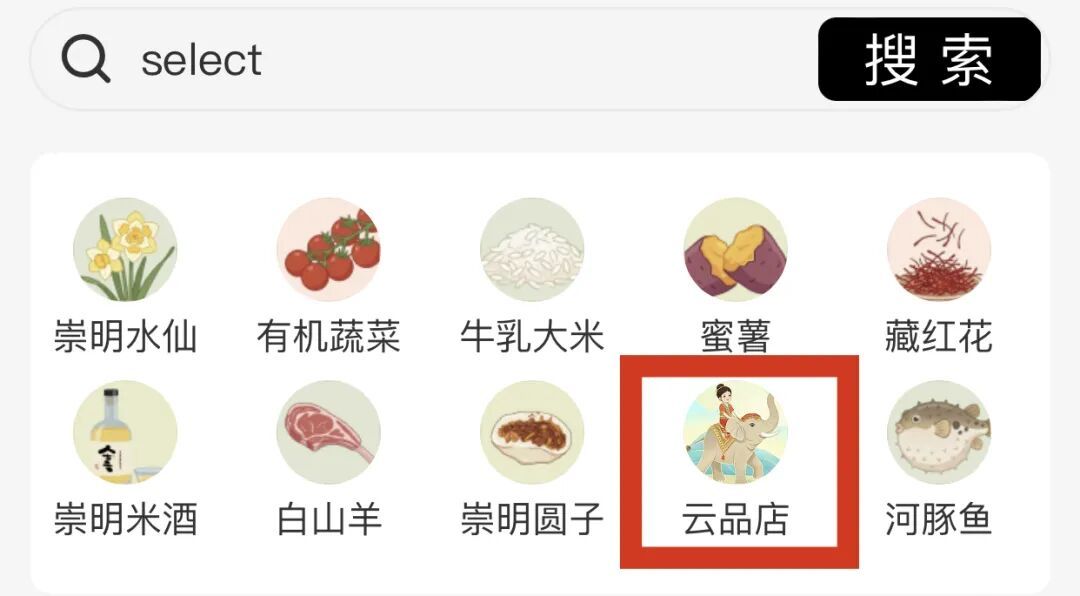Click the 云品店 text label
This screenshot has width=1080, height=596.
(736, 519)
